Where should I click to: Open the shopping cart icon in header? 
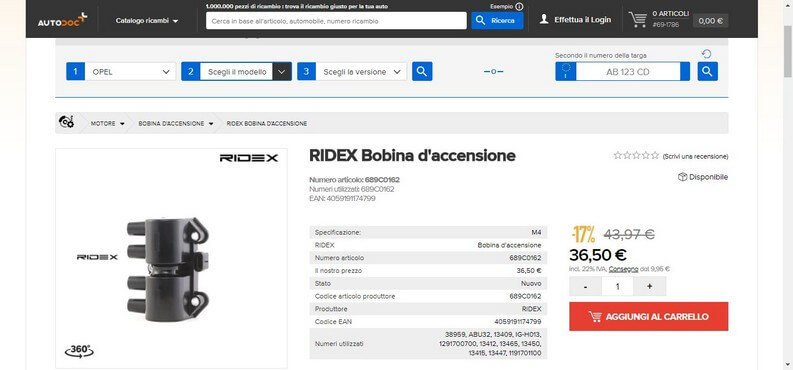[x=638, y=19]
